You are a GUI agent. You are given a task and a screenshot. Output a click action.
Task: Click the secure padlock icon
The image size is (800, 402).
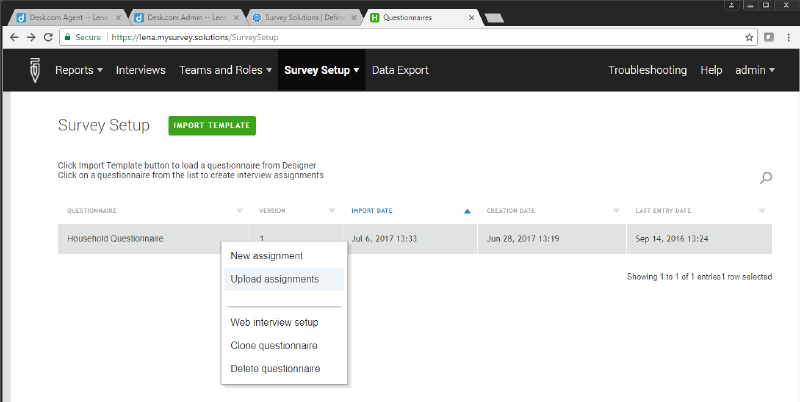tap(69, 37)
